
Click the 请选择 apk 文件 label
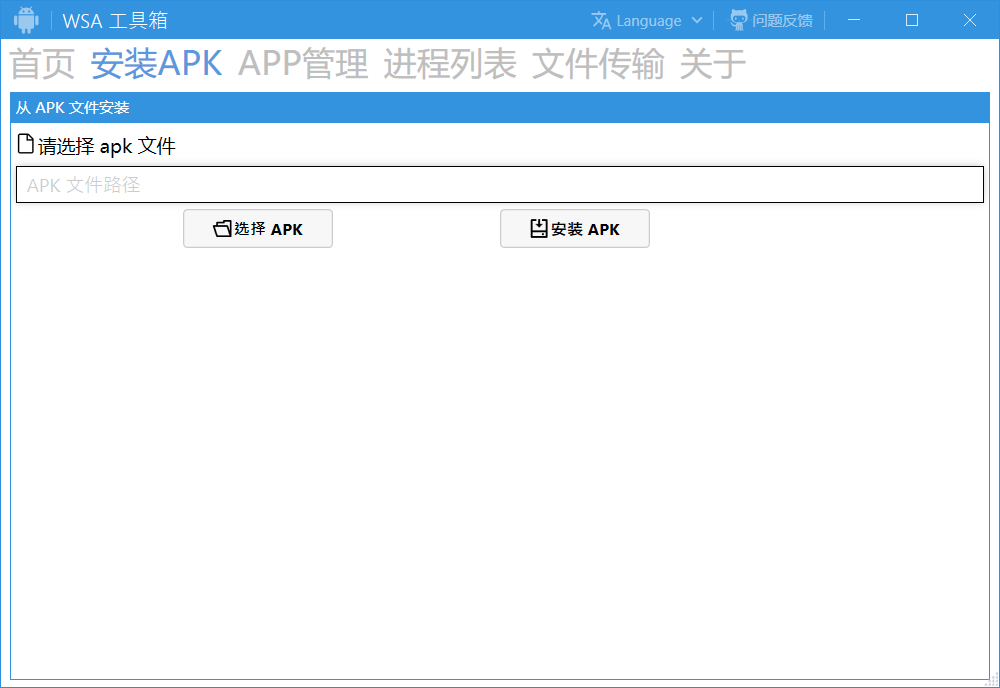tap(107, 146)
